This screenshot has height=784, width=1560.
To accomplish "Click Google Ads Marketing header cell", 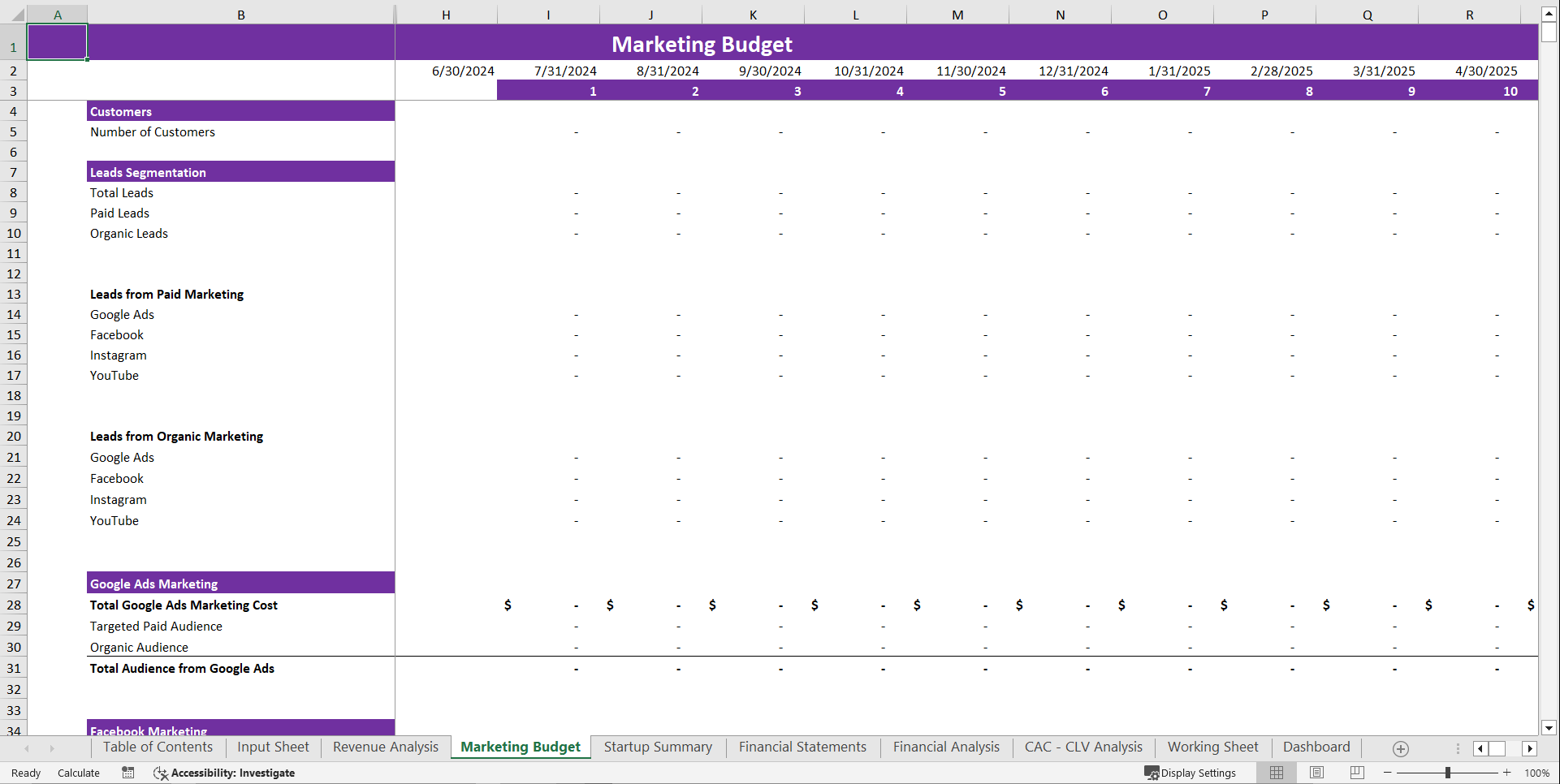I will (240, 584).
